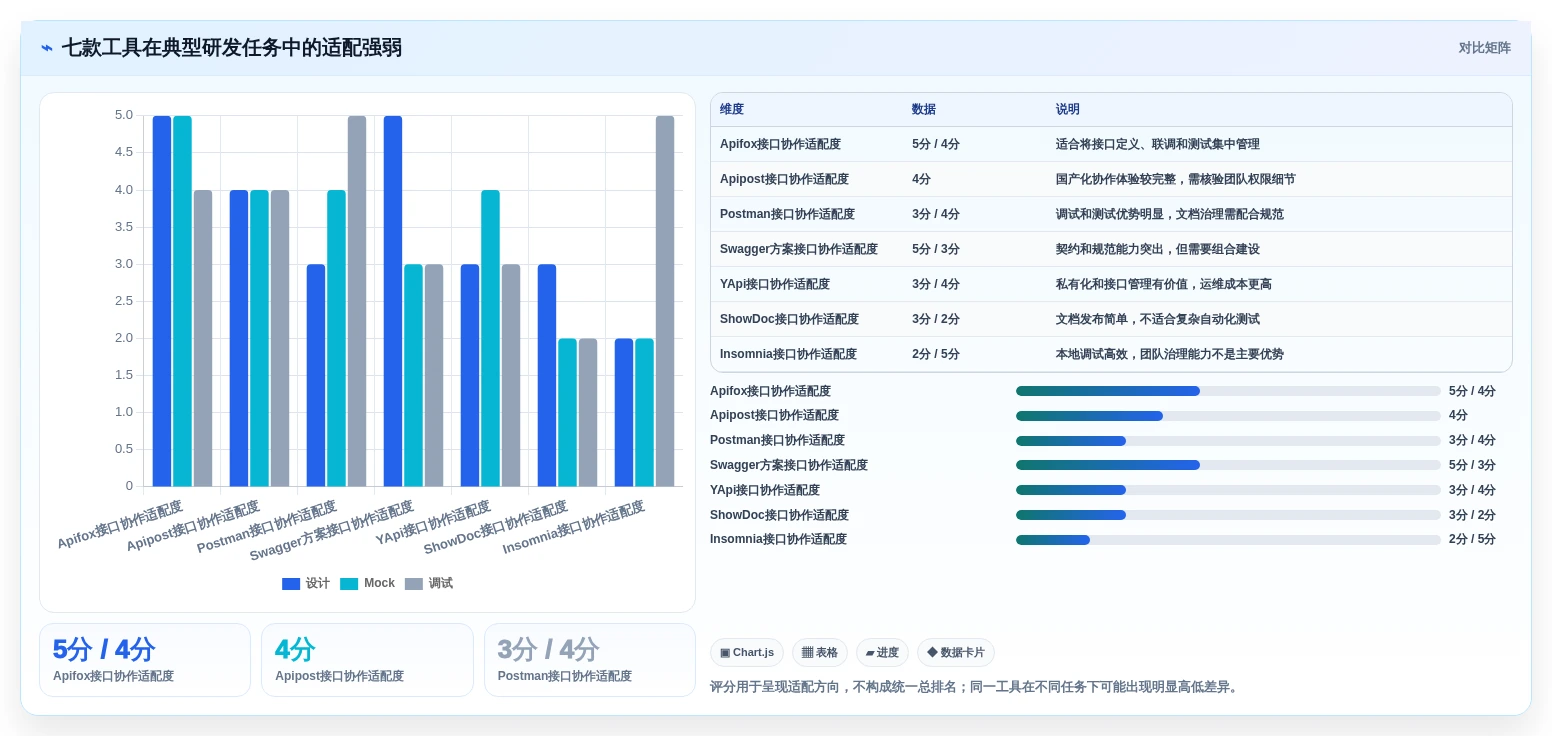Viewport: 1552px width, 736px height.
Task: Click the 5.0 y-axis tick label
Action: tap(124, 115)
